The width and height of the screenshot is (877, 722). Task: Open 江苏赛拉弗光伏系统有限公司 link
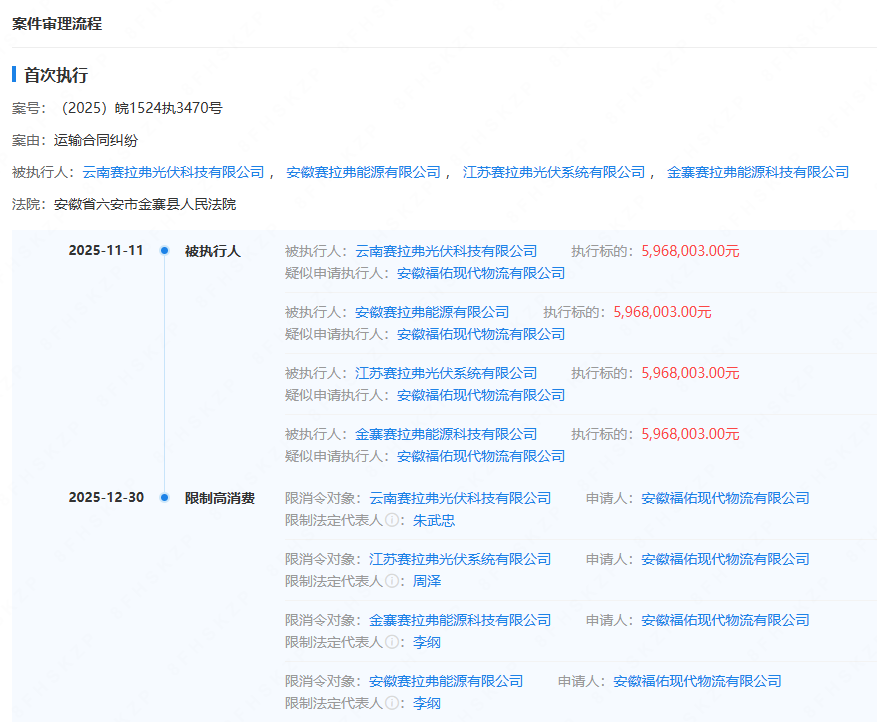point(549,171)
